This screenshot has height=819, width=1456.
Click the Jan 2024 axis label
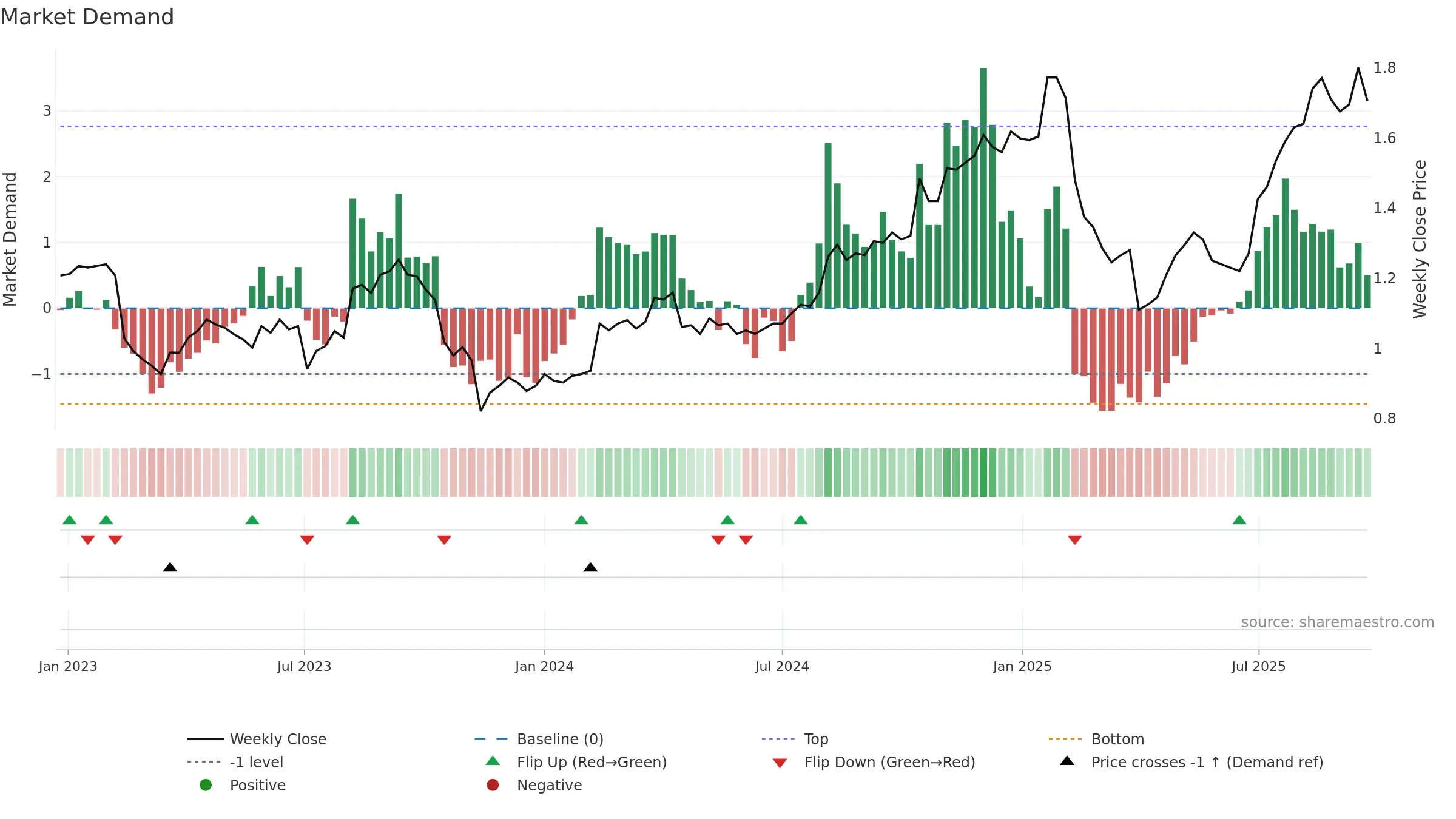pos(544,666)
